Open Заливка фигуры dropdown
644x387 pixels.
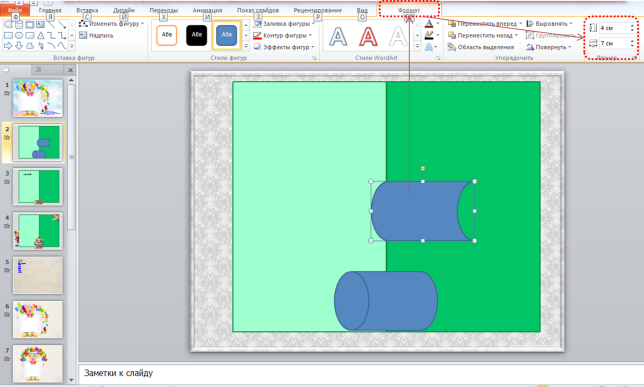point(283,24)
